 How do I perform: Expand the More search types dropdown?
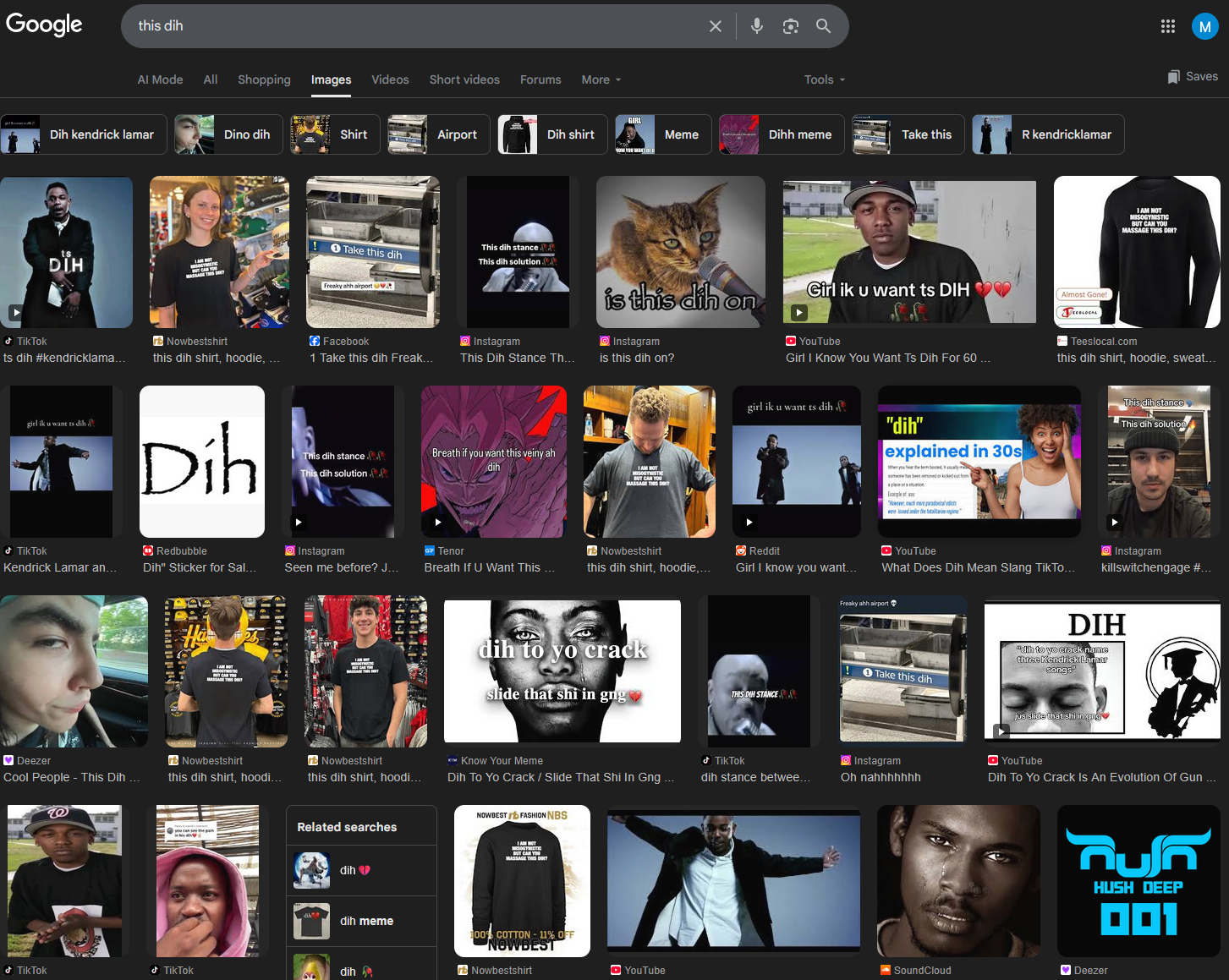click(x=601, y=79)
